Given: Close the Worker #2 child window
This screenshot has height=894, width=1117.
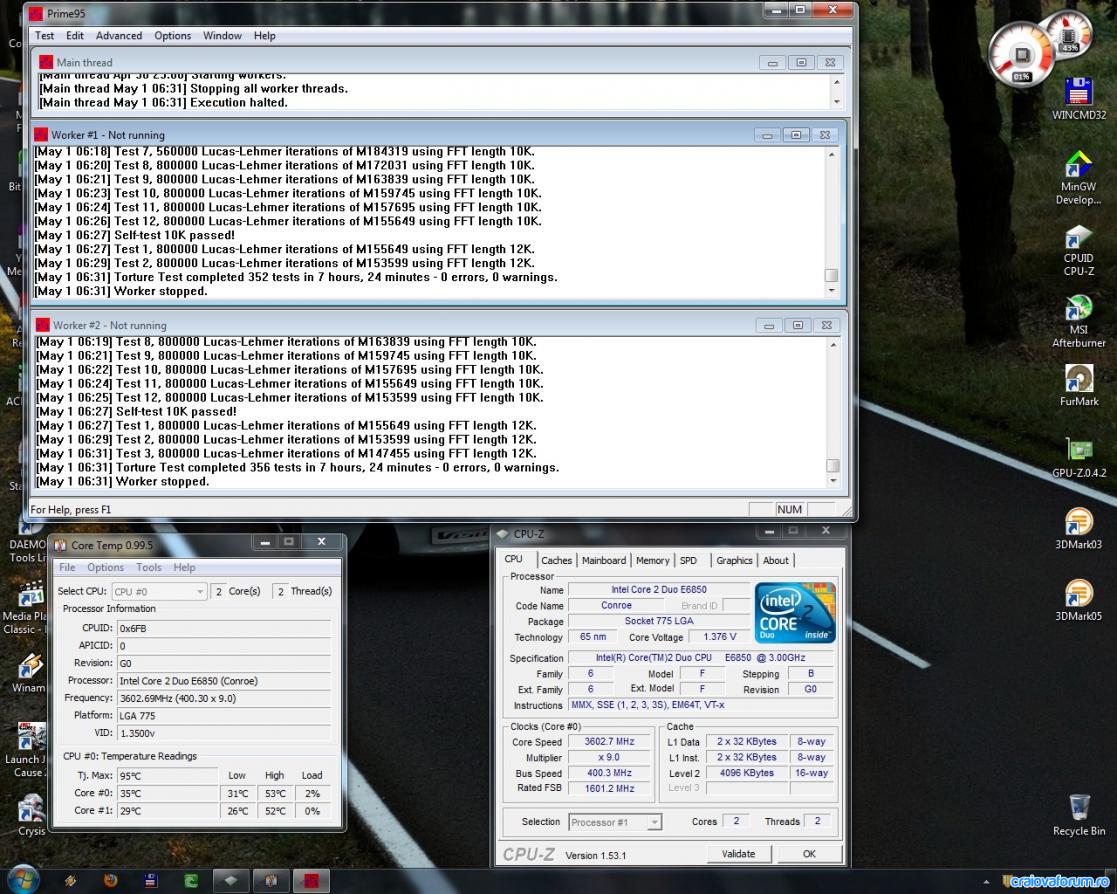Looking at the screenshot, I should point(826,325).
